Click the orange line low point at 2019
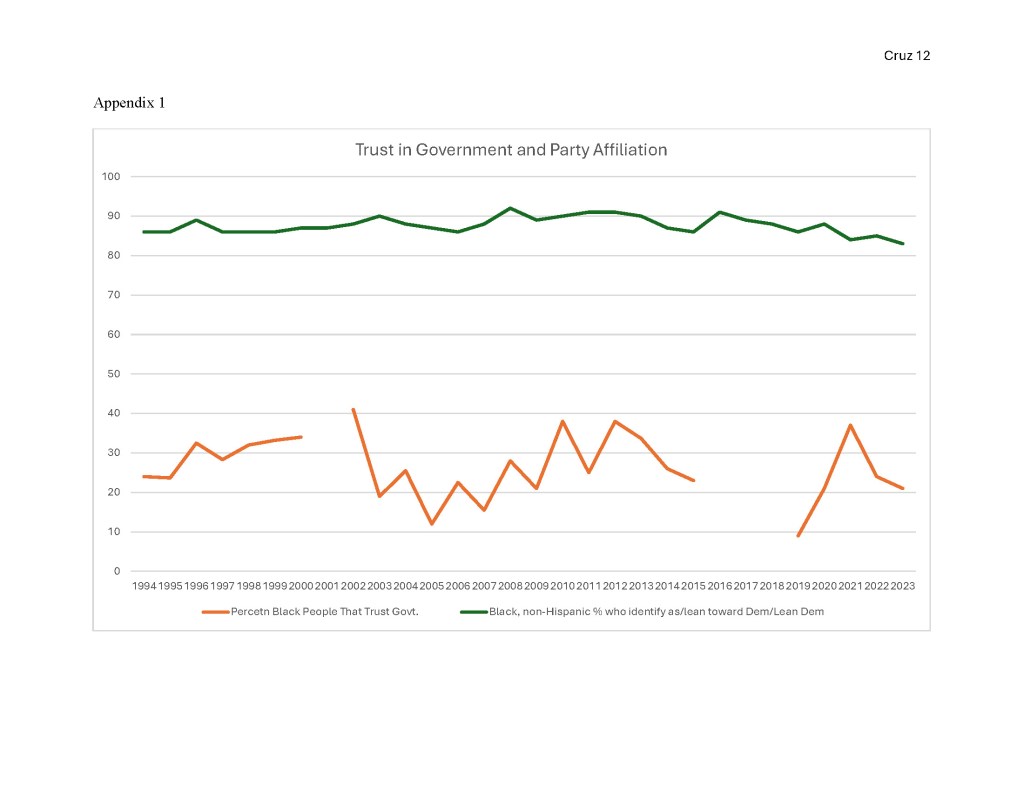 (x=798, y=536)
